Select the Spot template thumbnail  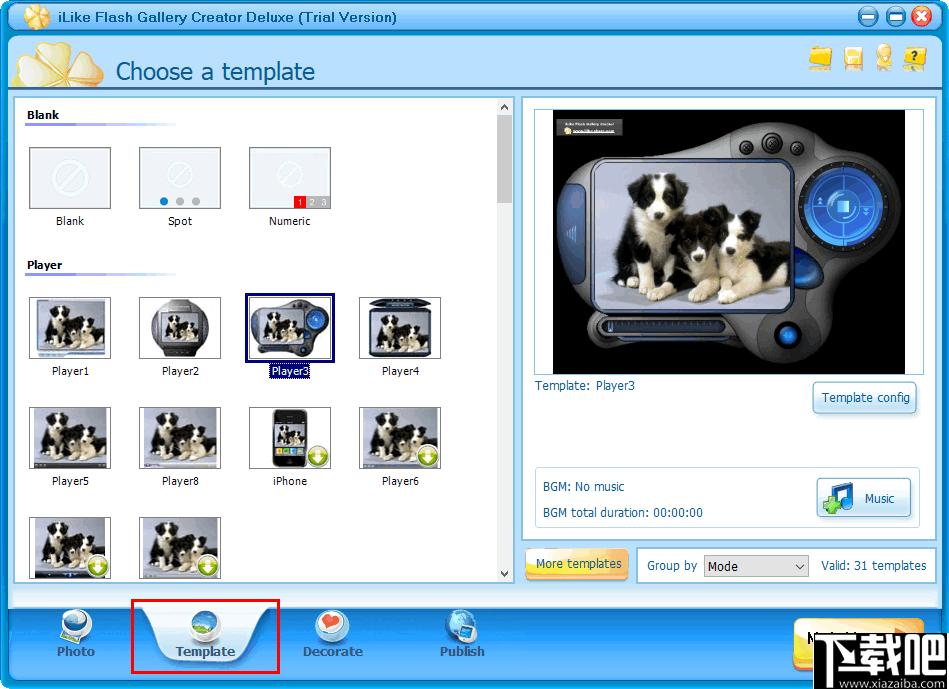tap(180, 178)
